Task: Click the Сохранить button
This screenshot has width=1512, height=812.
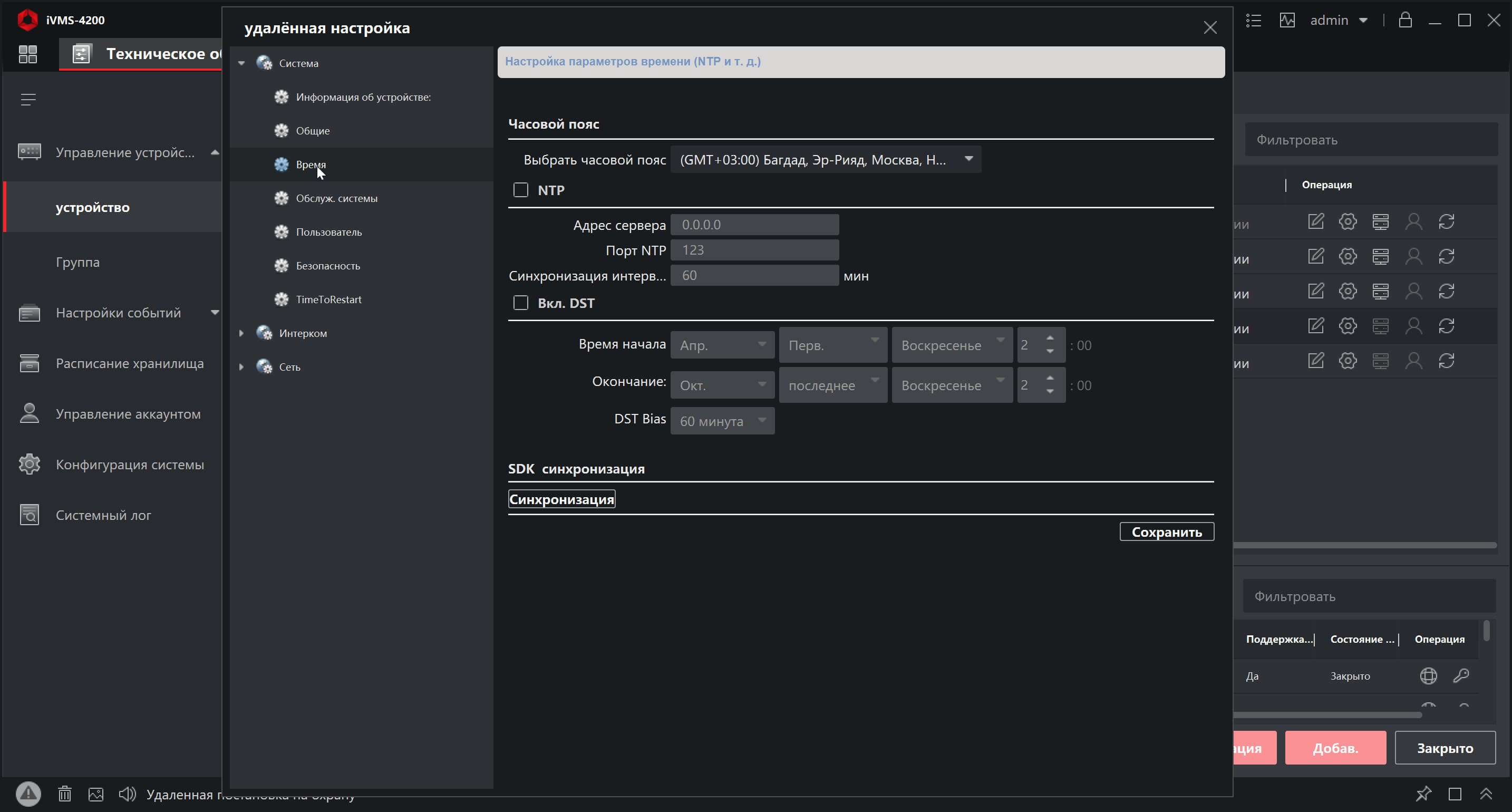Action: [1166, 531]
